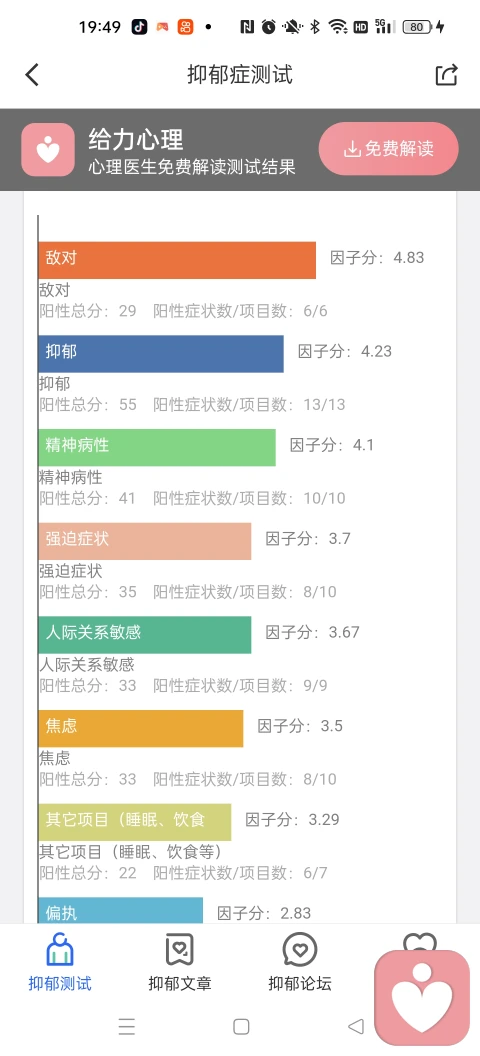
Task: Tap the Android home square button
Action: (x=241, y=1026)
